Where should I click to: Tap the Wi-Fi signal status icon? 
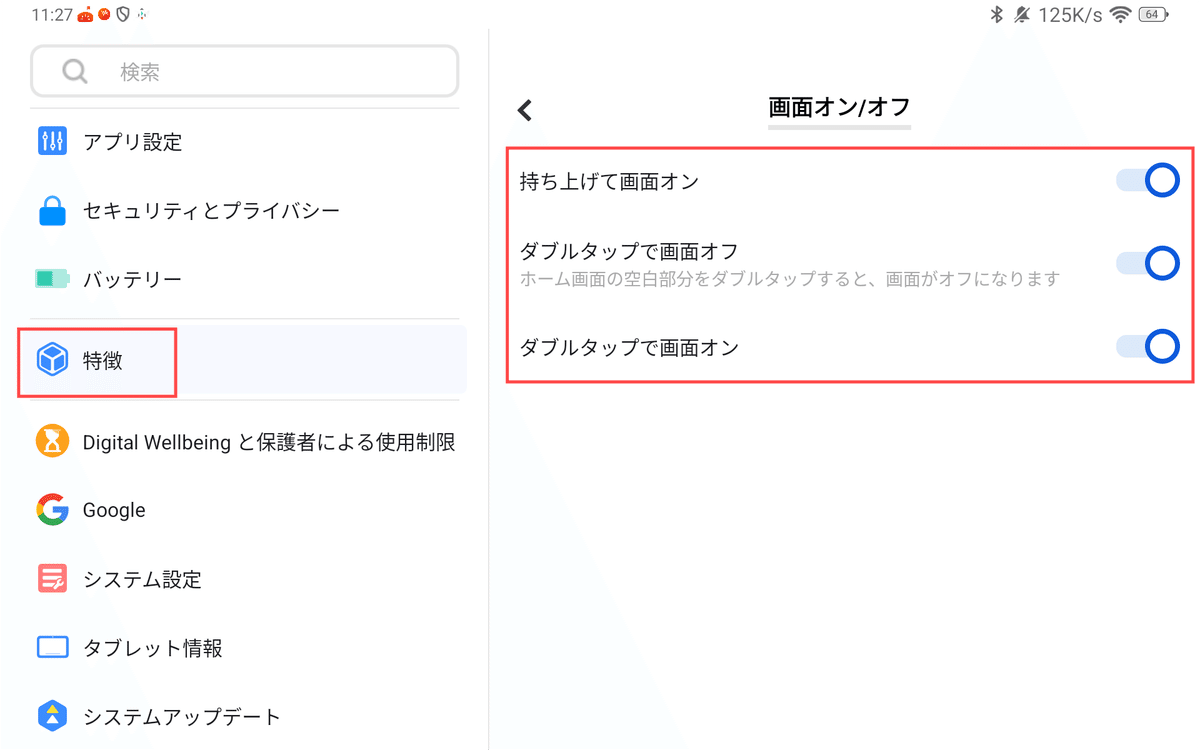click(1120, 14)
